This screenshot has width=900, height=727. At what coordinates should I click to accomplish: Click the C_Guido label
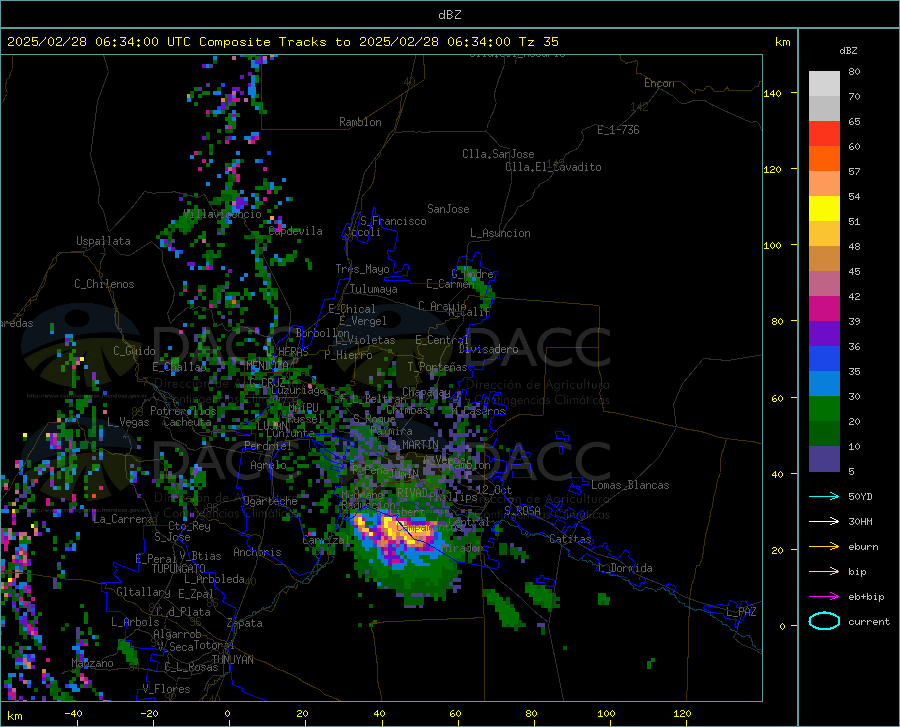[134, 351]
